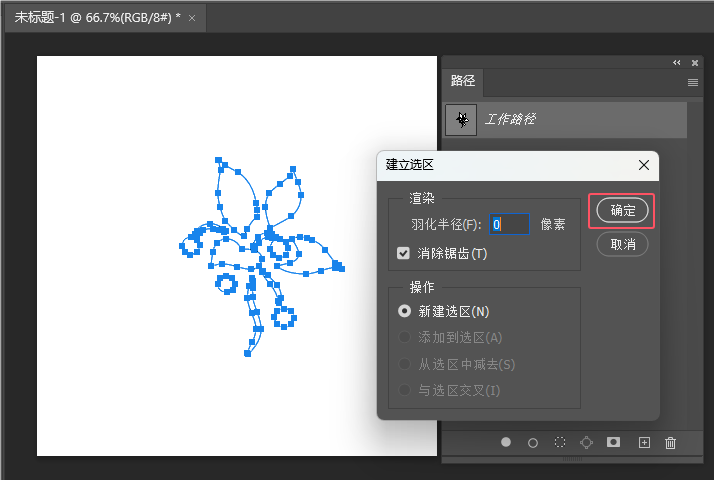This screenshot has height=480, width=714.
Task: Click the 建立选区 dialog title
Action: (x=409, y=164)
